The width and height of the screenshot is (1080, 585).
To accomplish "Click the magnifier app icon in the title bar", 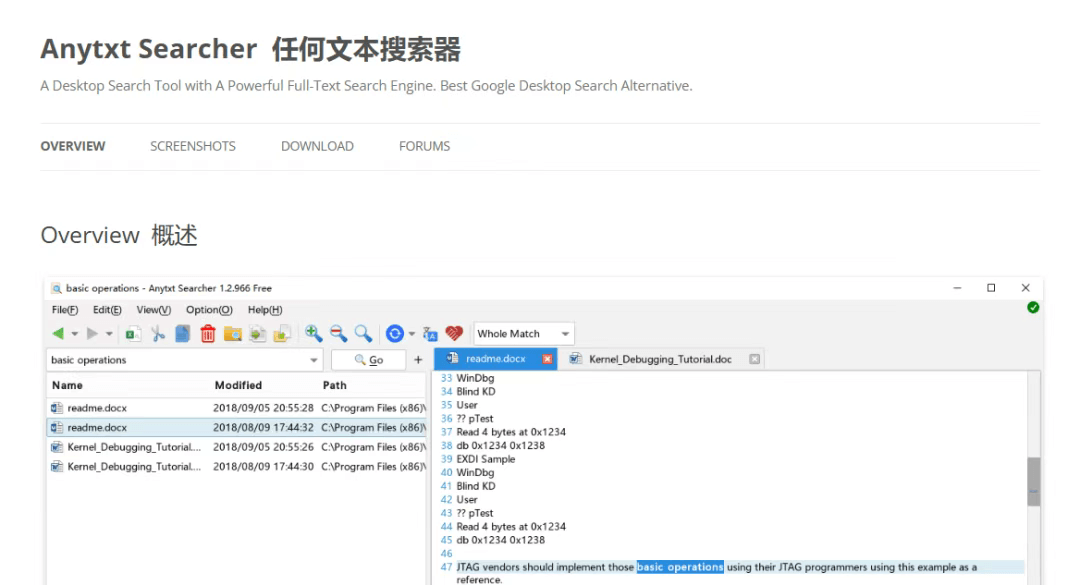I will [x=56, y=288].
